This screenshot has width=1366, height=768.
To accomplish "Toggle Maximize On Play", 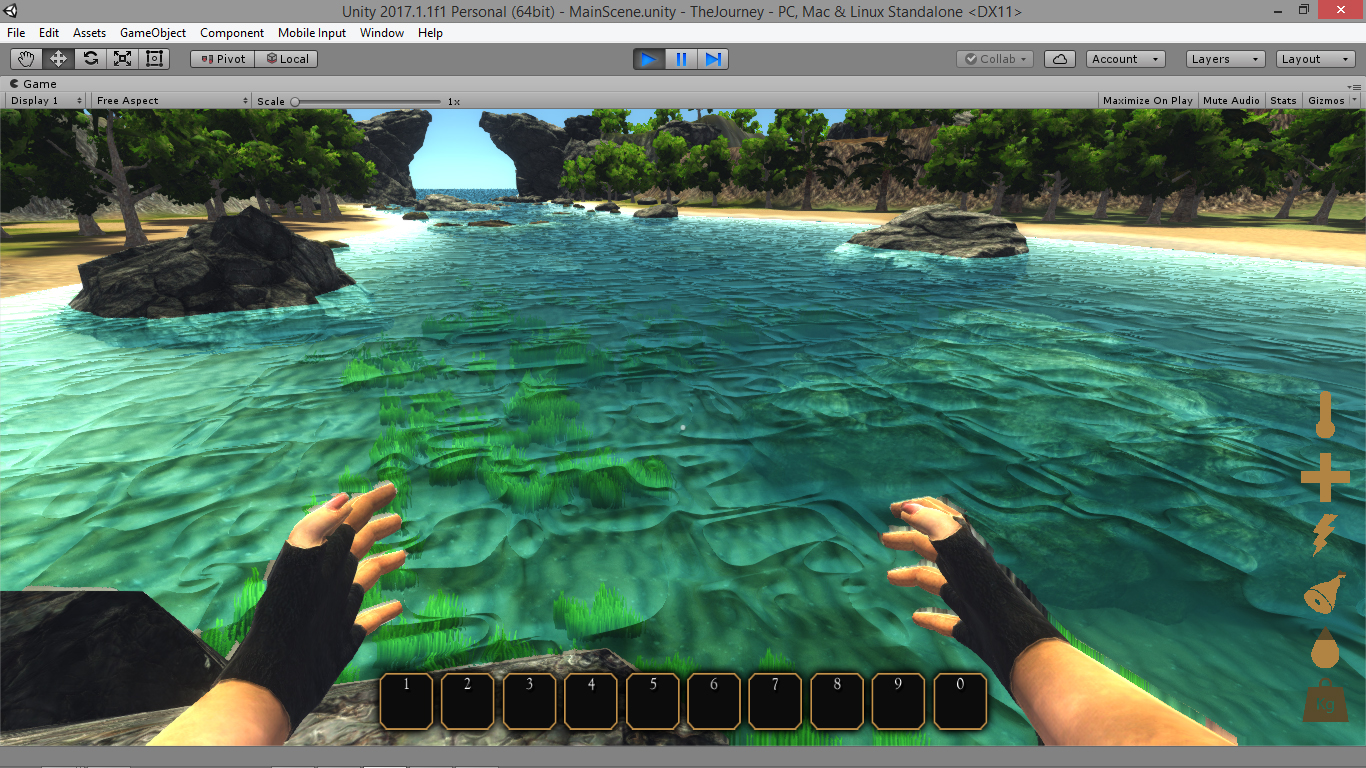I will point(1147,100).
